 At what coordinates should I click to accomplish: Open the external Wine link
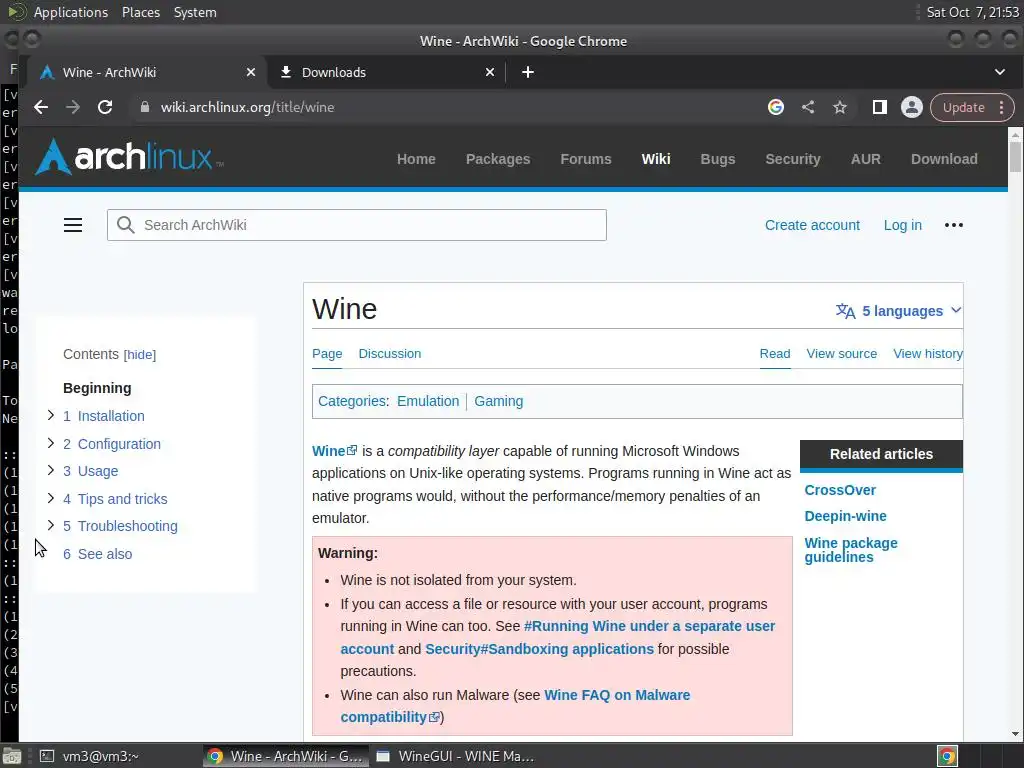pyautogui.click(x=334, y=451)
